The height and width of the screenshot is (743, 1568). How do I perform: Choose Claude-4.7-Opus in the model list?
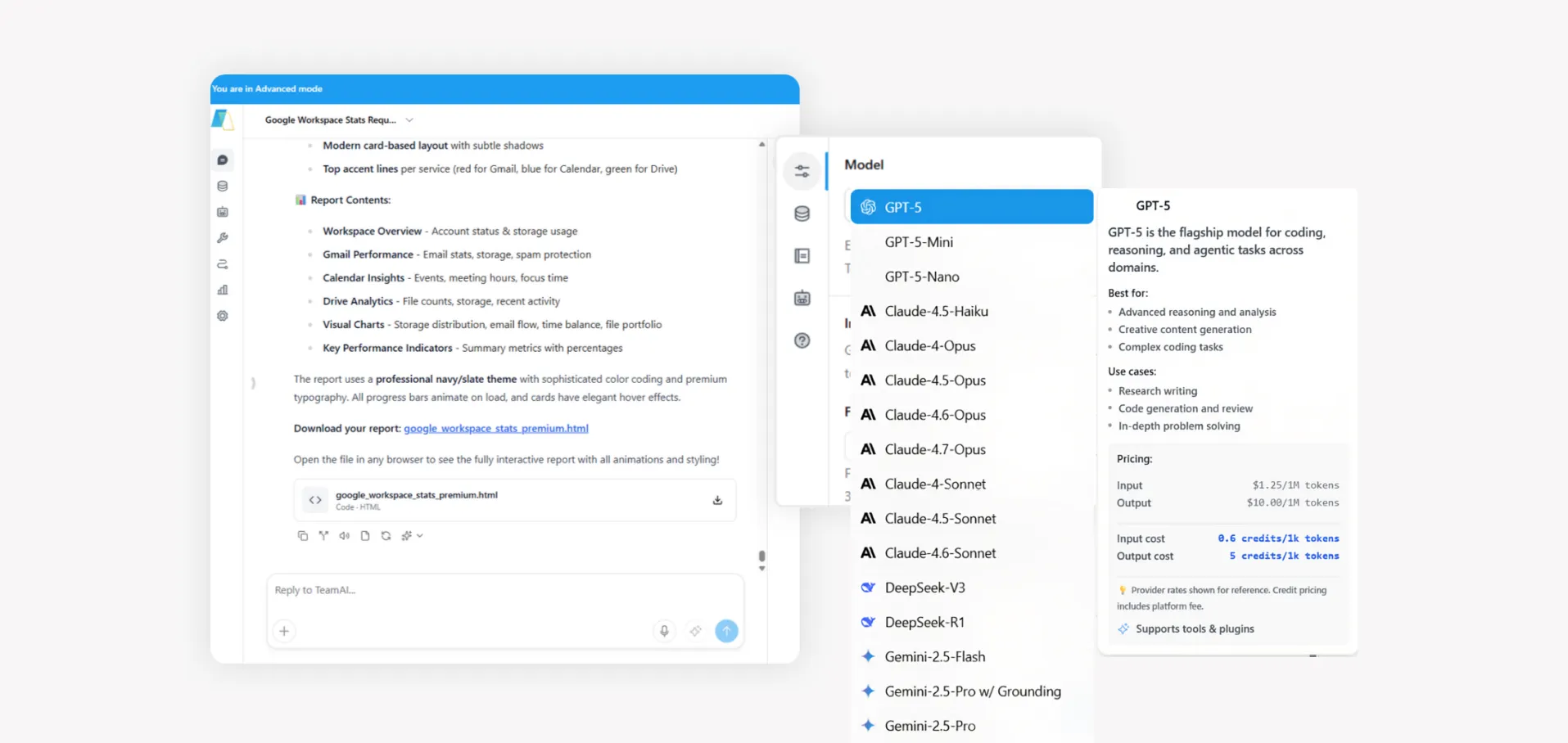click(x=972, y=449)
